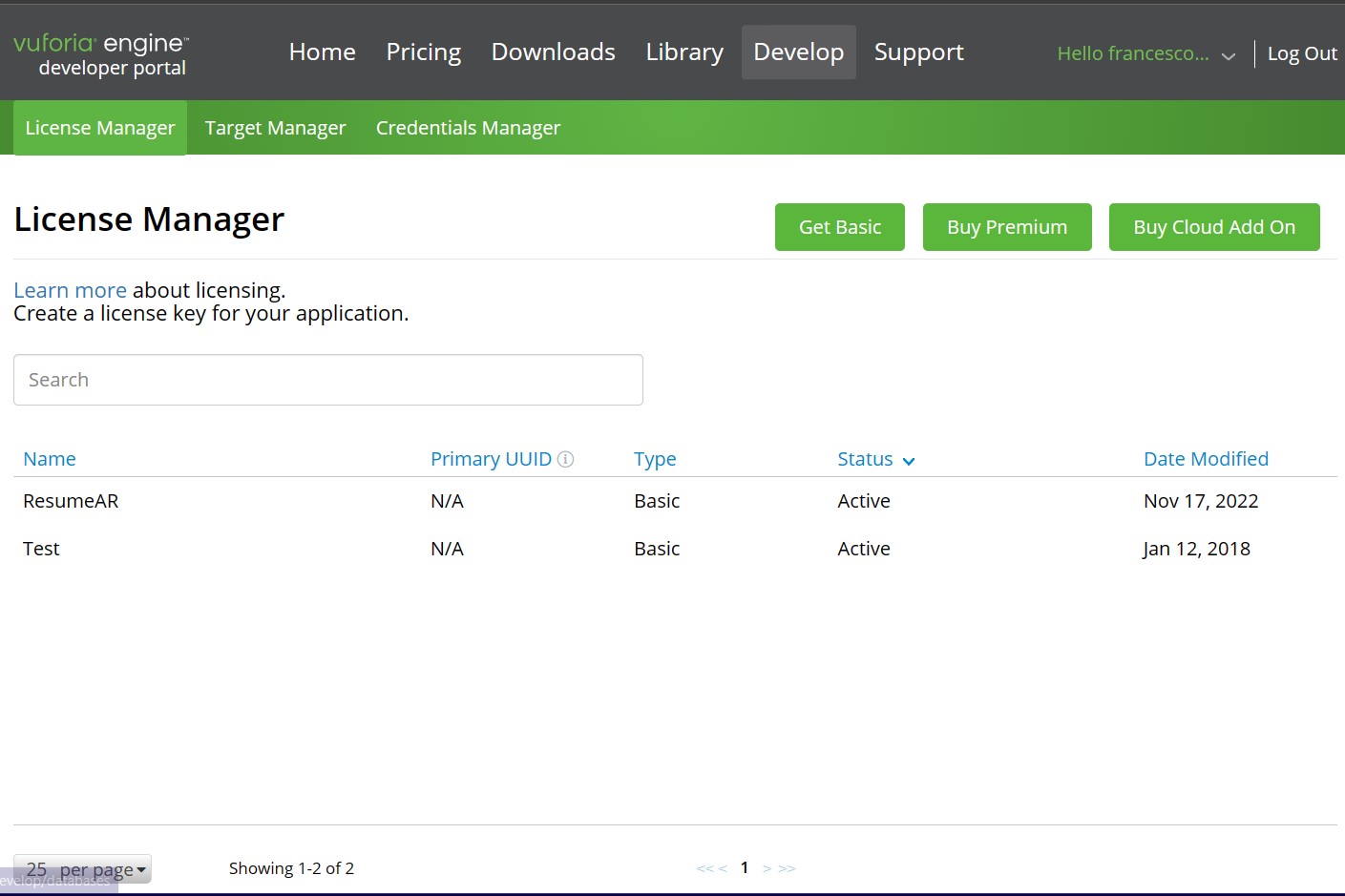Click the Basic type in Test row
Image resolution: width=1345 pixels, height=896 pixels.
(657, 549)
